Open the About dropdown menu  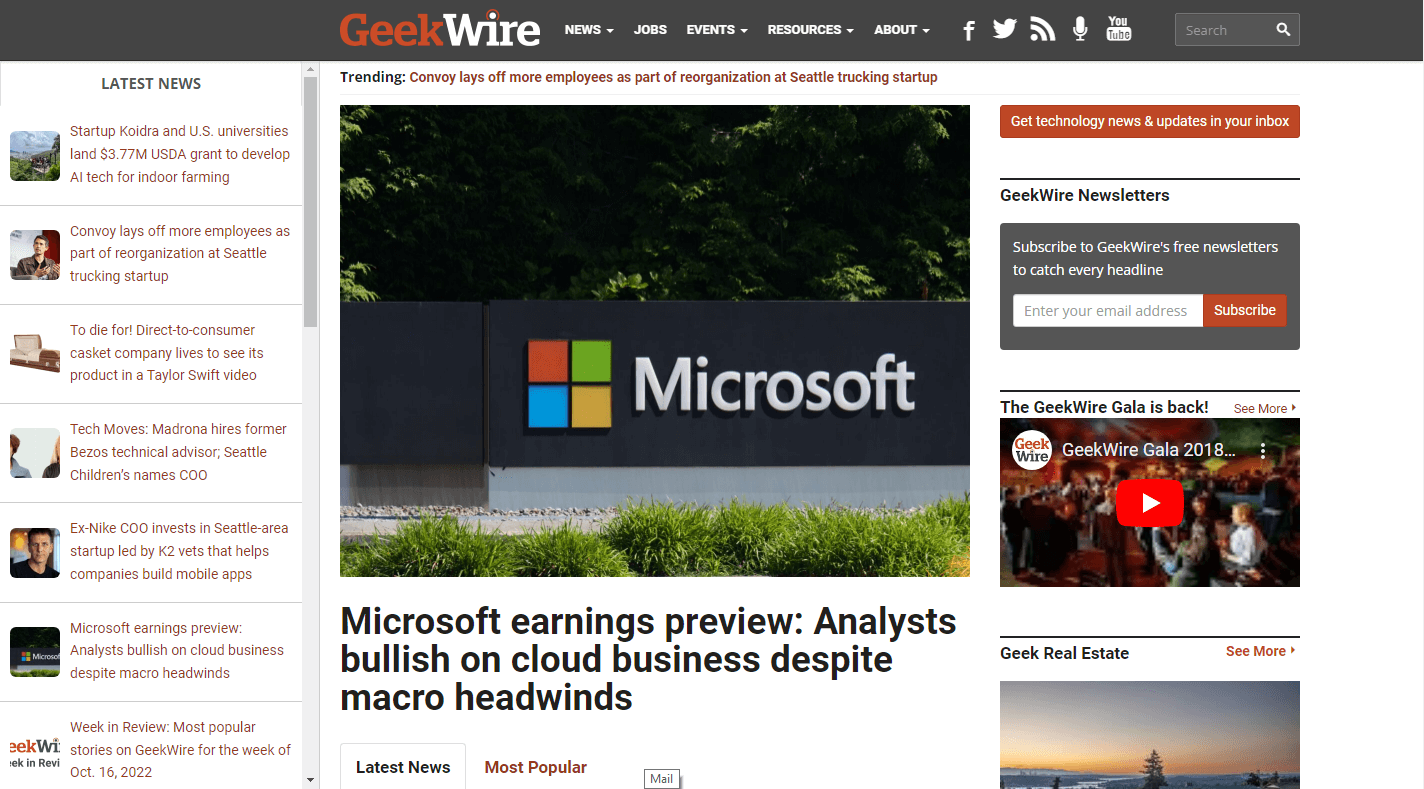[x=901, y=30]
